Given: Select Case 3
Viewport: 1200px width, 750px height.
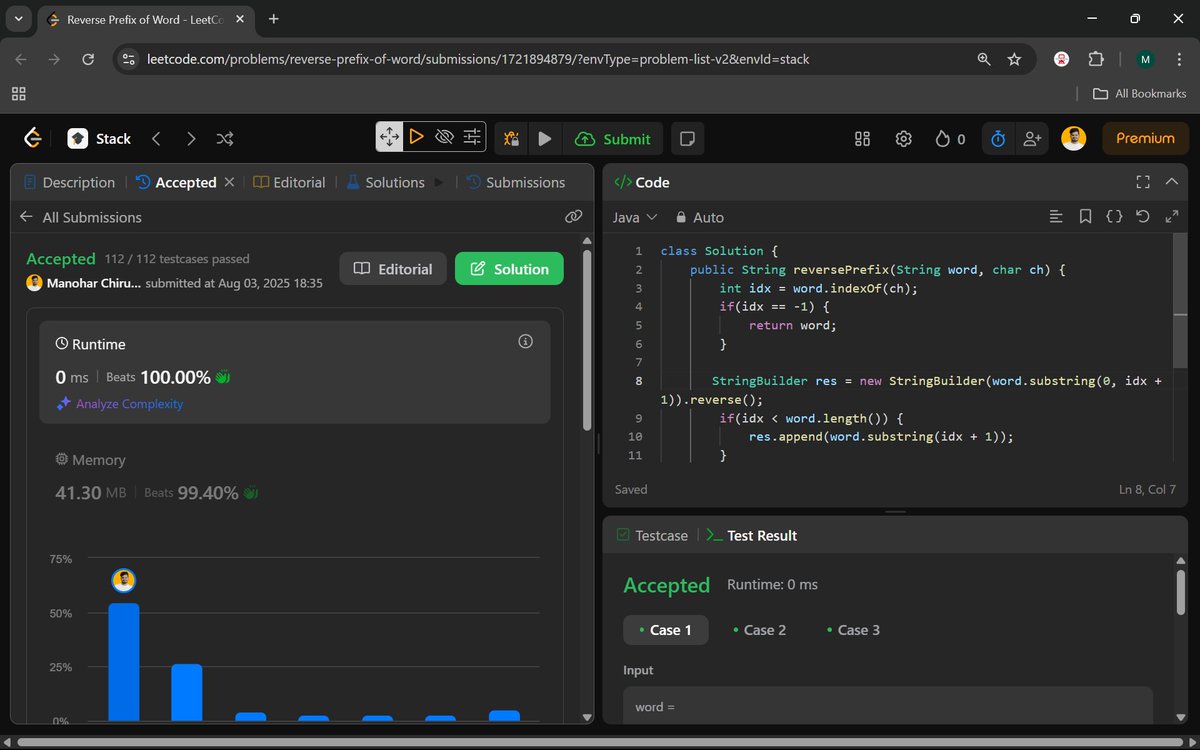Looking at the screenshot, I should (x=853, y=630).
